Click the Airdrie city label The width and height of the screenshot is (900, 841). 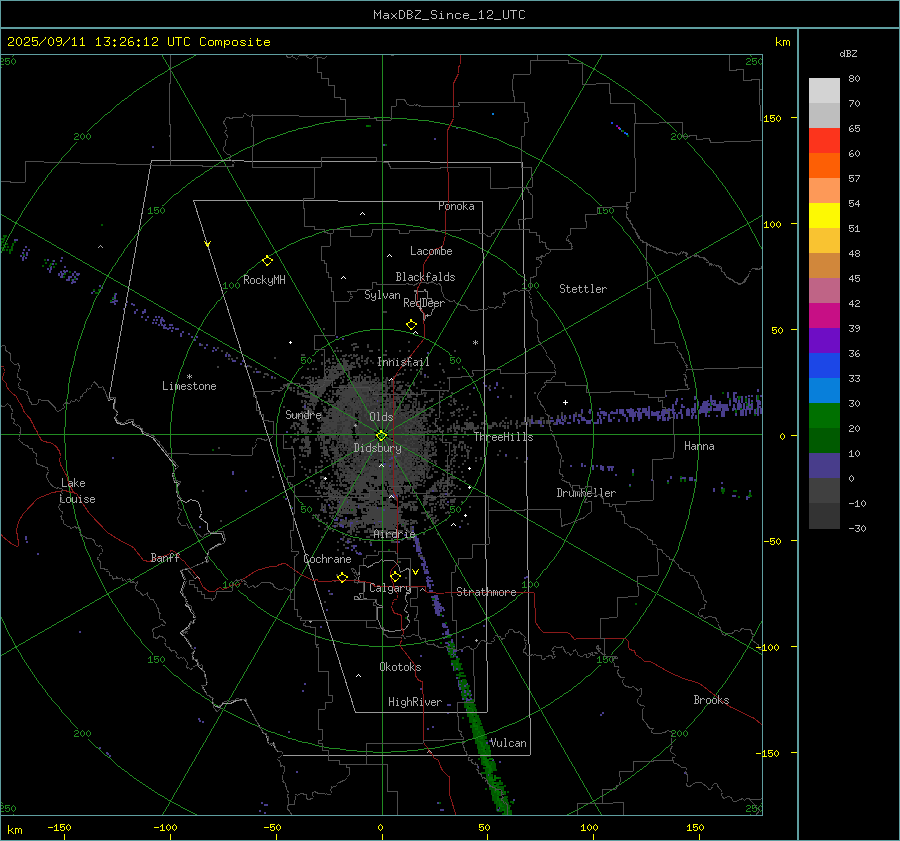[394, 534]
